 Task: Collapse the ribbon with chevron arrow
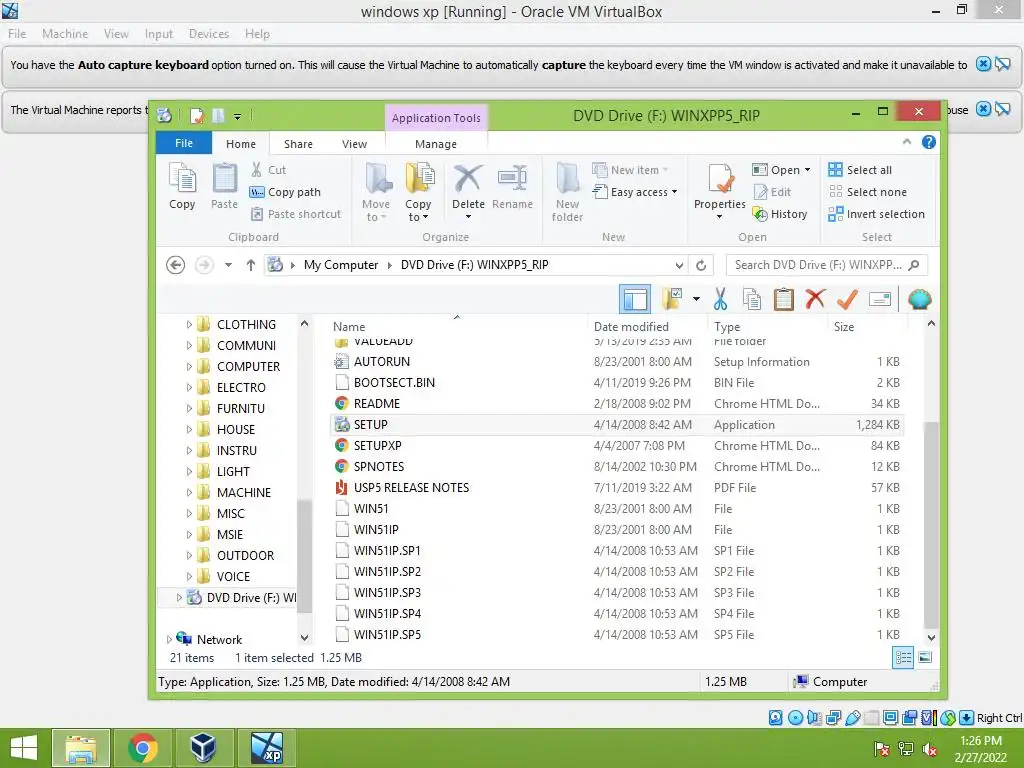pos(906,142)
